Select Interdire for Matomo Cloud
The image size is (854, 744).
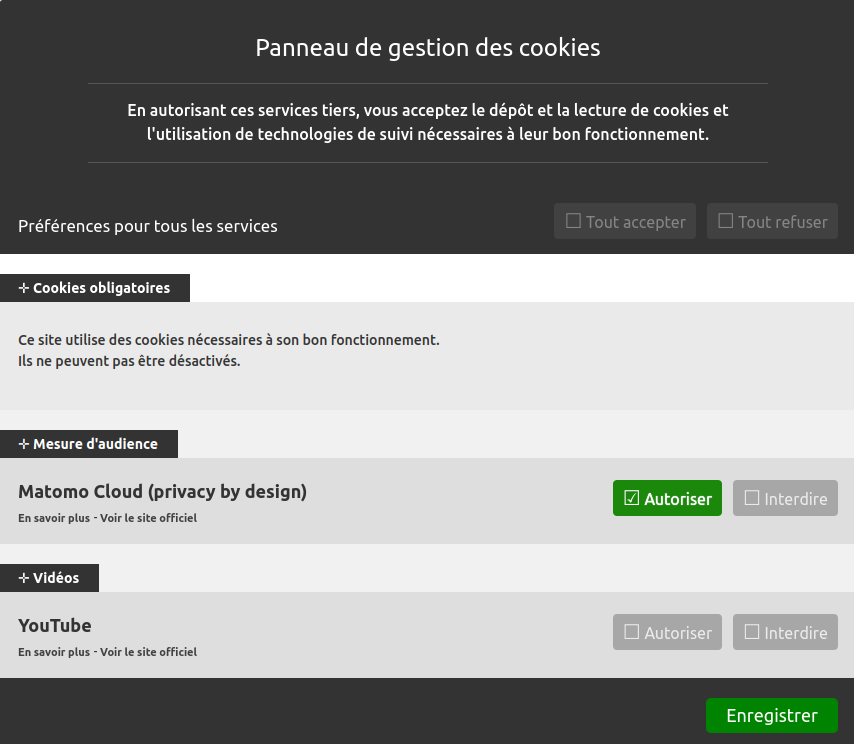(x=785, y=498)
